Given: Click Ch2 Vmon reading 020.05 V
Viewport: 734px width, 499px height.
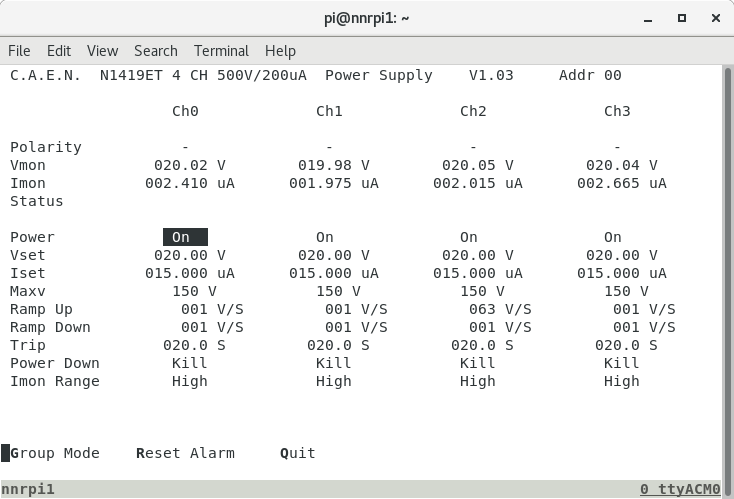Looking at the screenshot, I should click(x=477, y=165).
